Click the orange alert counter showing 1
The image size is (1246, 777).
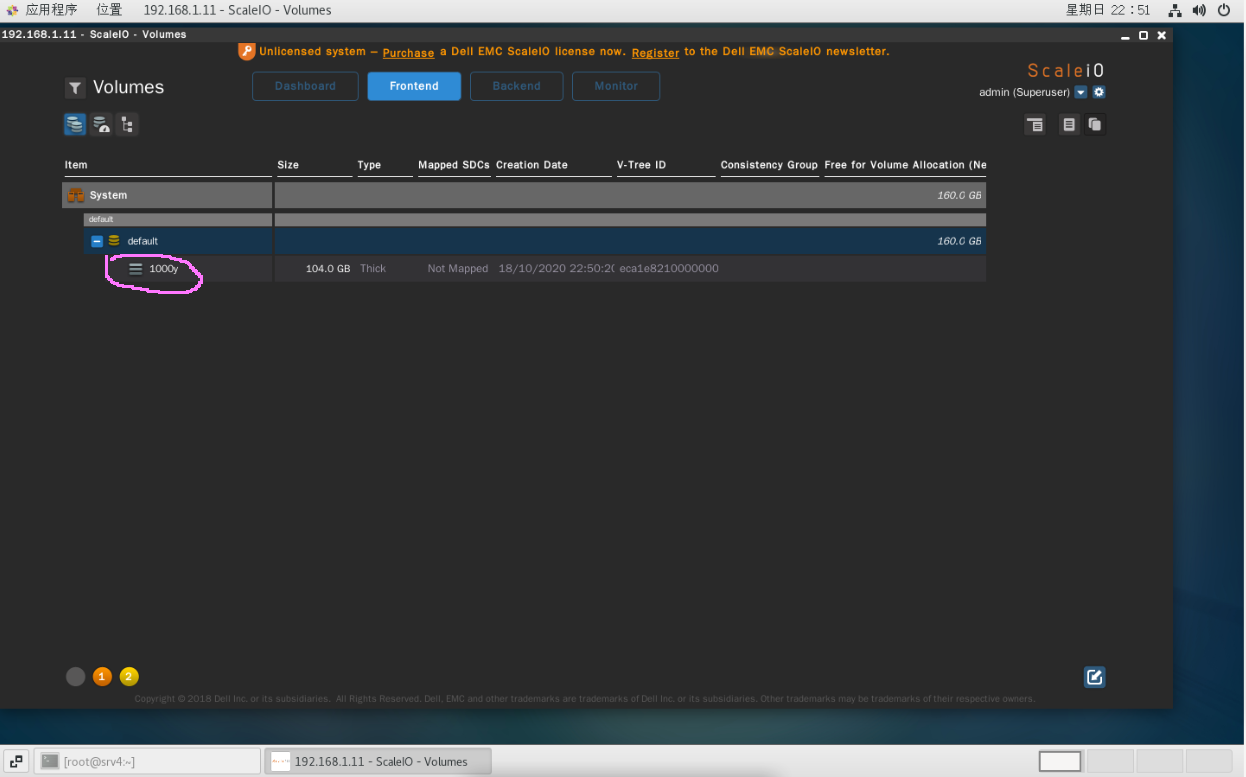(102, 677)
